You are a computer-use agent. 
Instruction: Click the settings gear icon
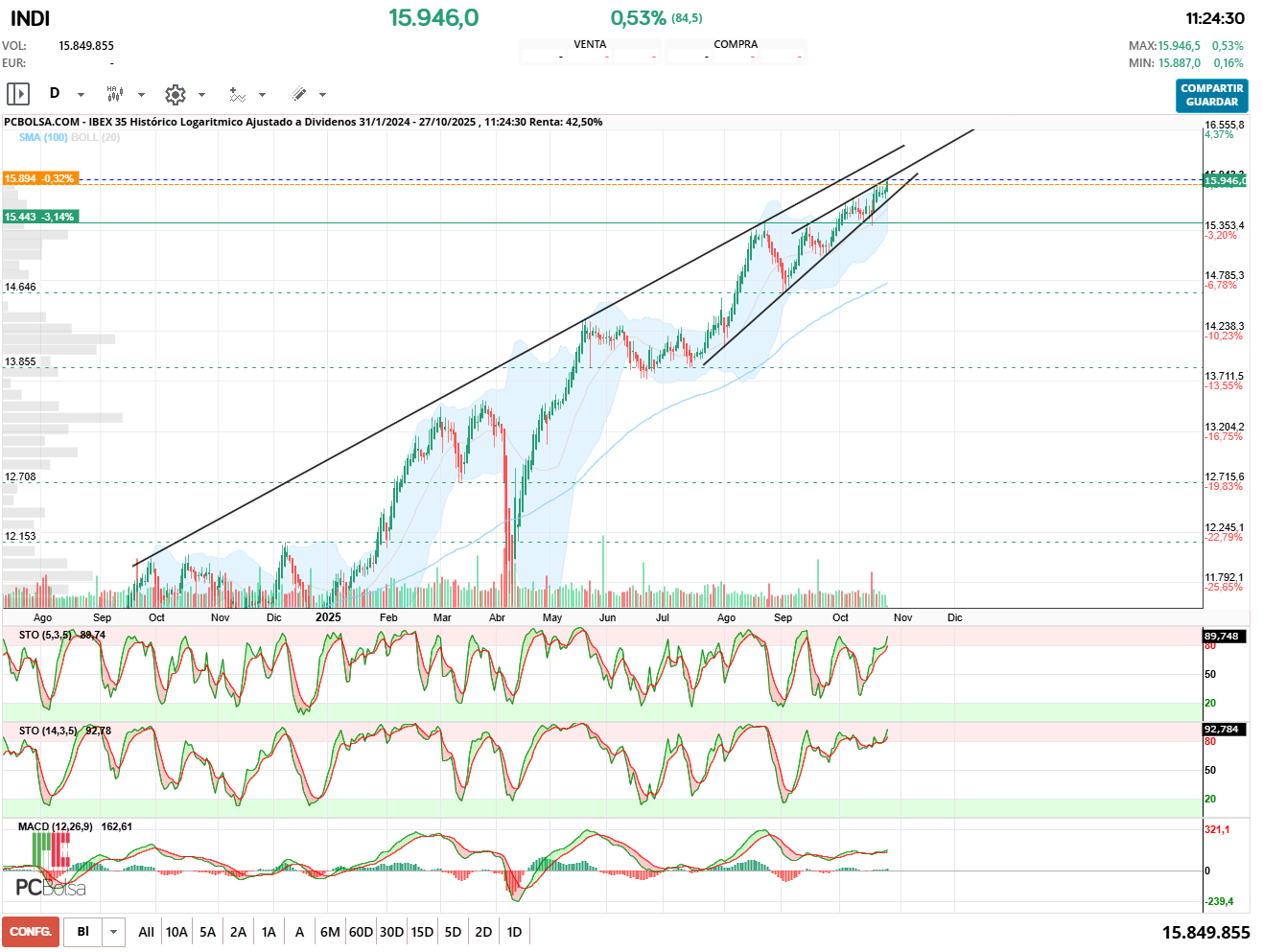(x=175, y=94)
